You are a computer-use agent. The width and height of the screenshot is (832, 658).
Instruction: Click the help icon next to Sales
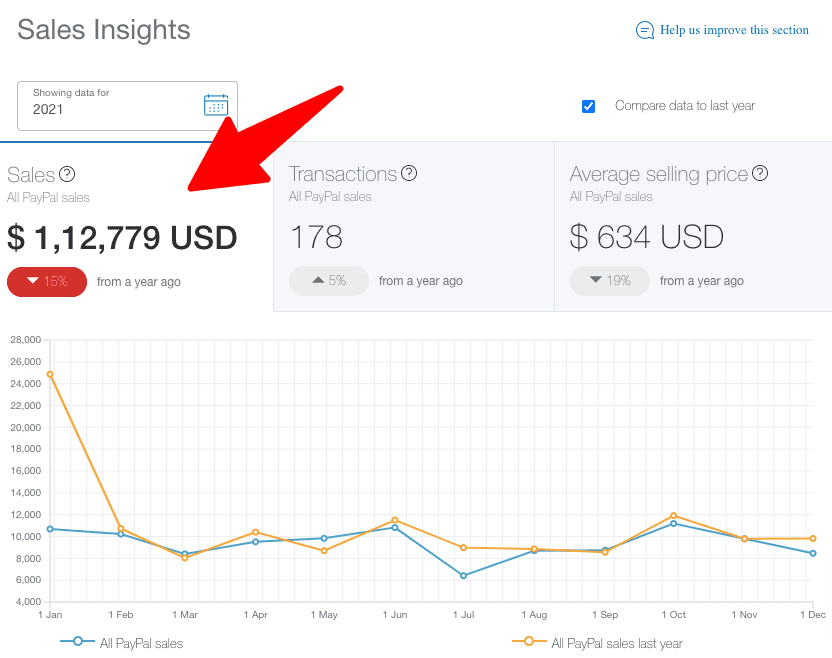[x=66, y=173]
